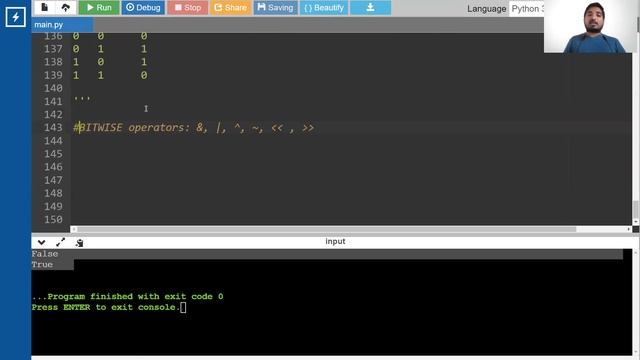Viewport: 640px width, 360px height.
Task: Expand console to fullscreen with arrows icon
Action: pyautogui.click(x=60, y=242)
